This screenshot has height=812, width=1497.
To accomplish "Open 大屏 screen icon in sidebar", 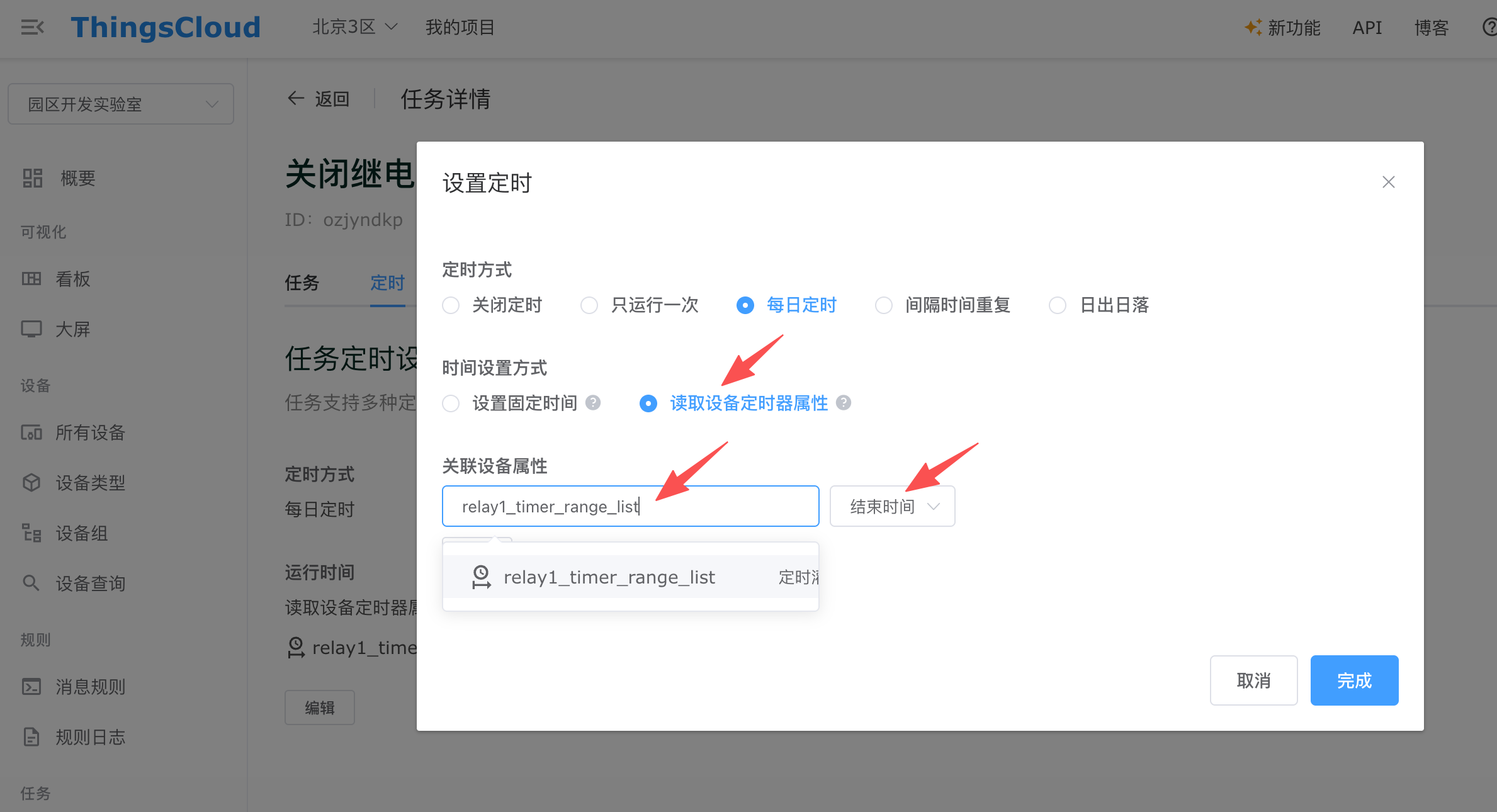I will click(x=31, y=329).
